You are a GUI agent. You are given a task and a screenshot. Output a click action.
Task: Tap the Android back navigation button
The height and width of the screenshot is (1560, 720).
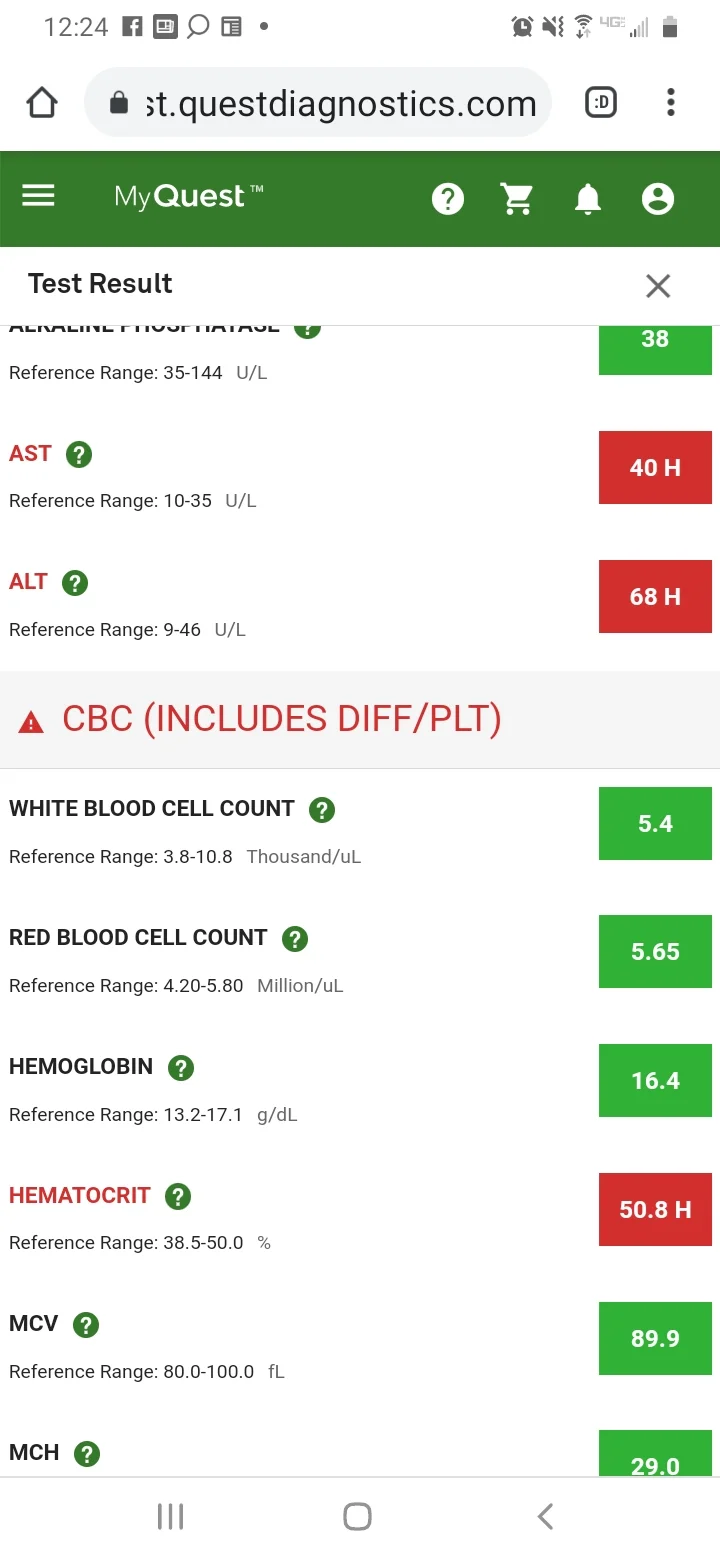[x=545, y=1516]
